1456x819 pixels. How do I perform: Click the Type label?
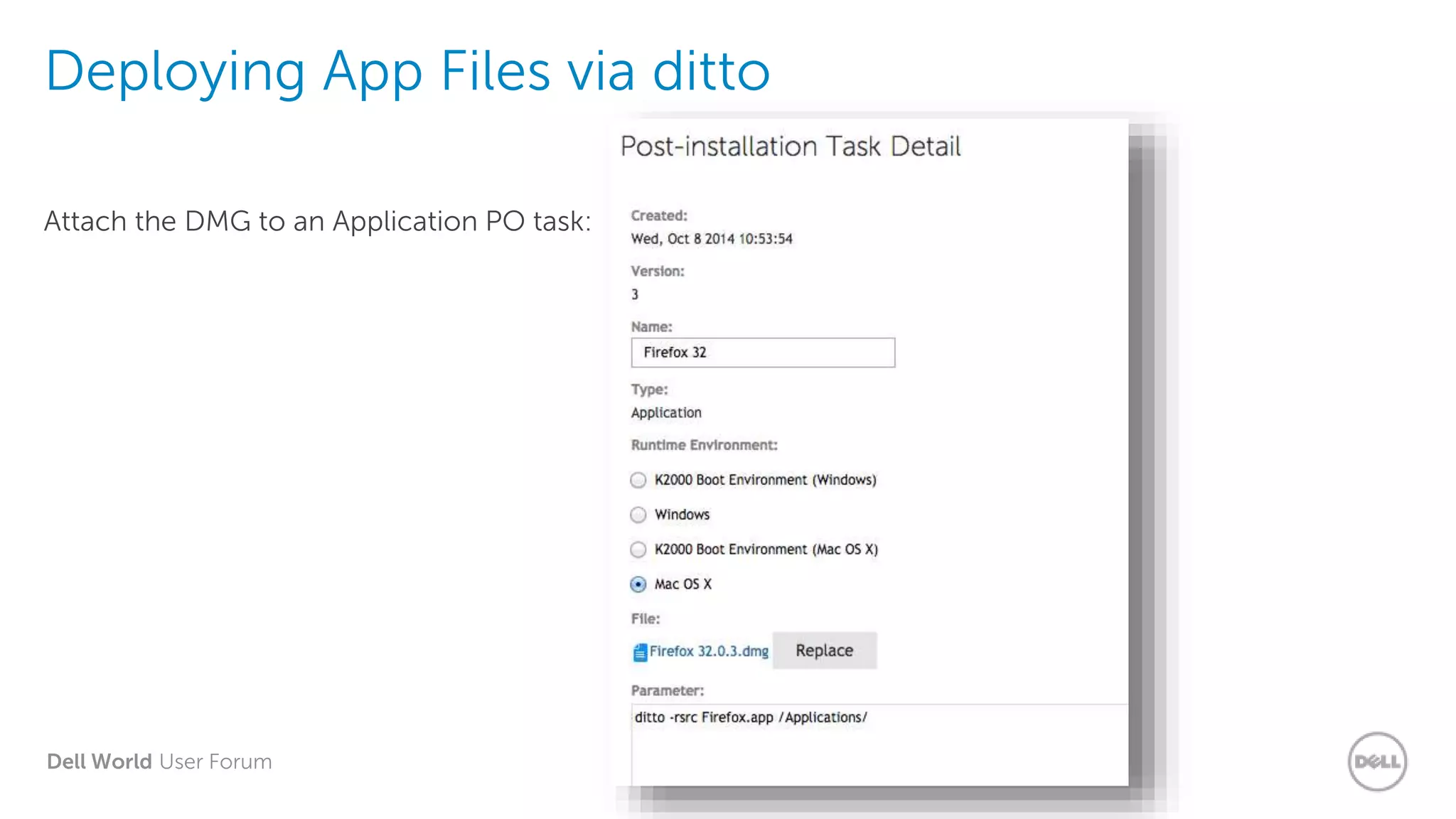[x=650, y=390]
